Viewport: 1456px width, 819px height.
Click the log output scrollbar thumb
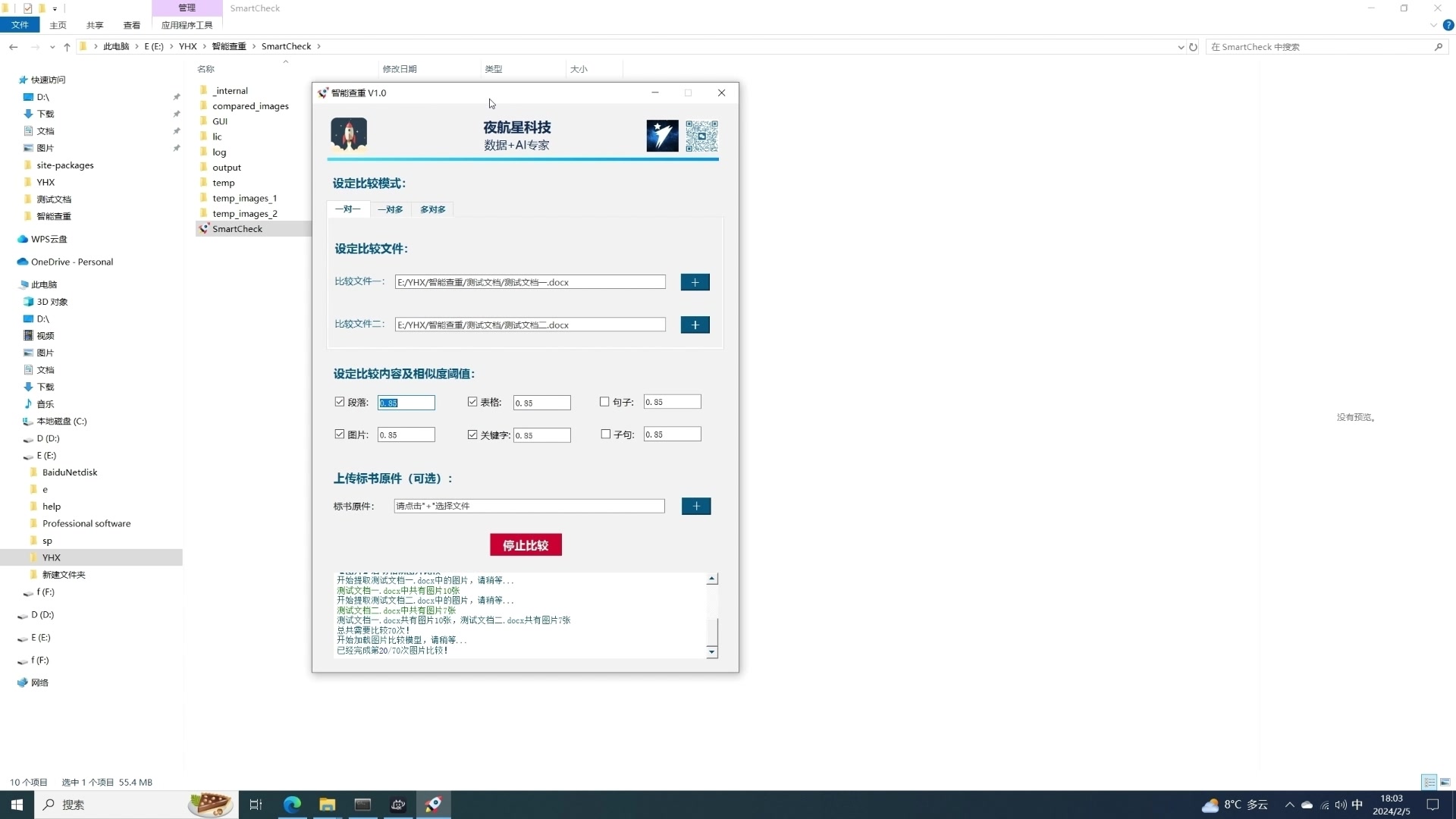[x=712, y=632]
